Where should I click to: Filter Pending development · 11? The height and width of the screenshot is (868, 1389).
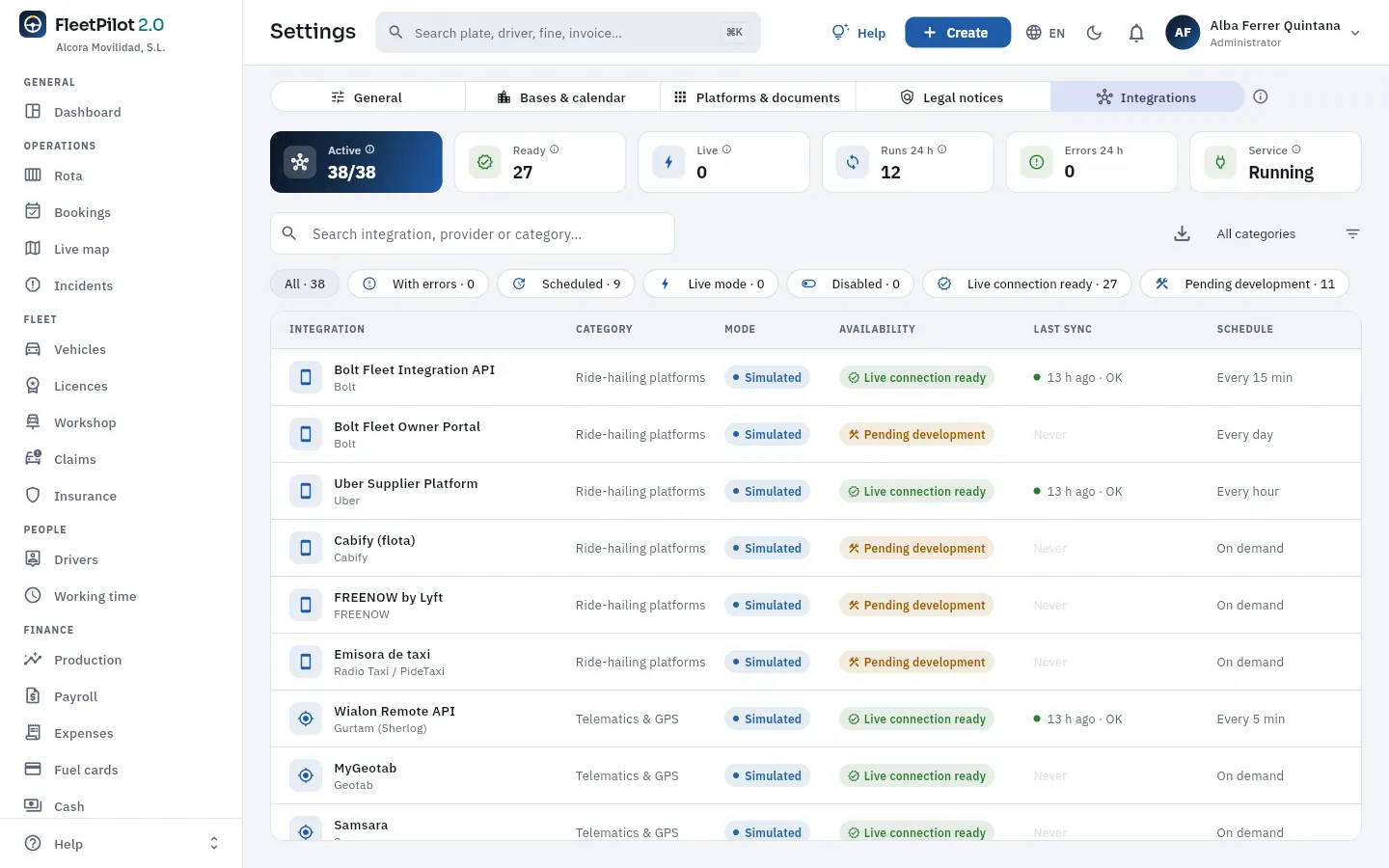(1244, 284)
